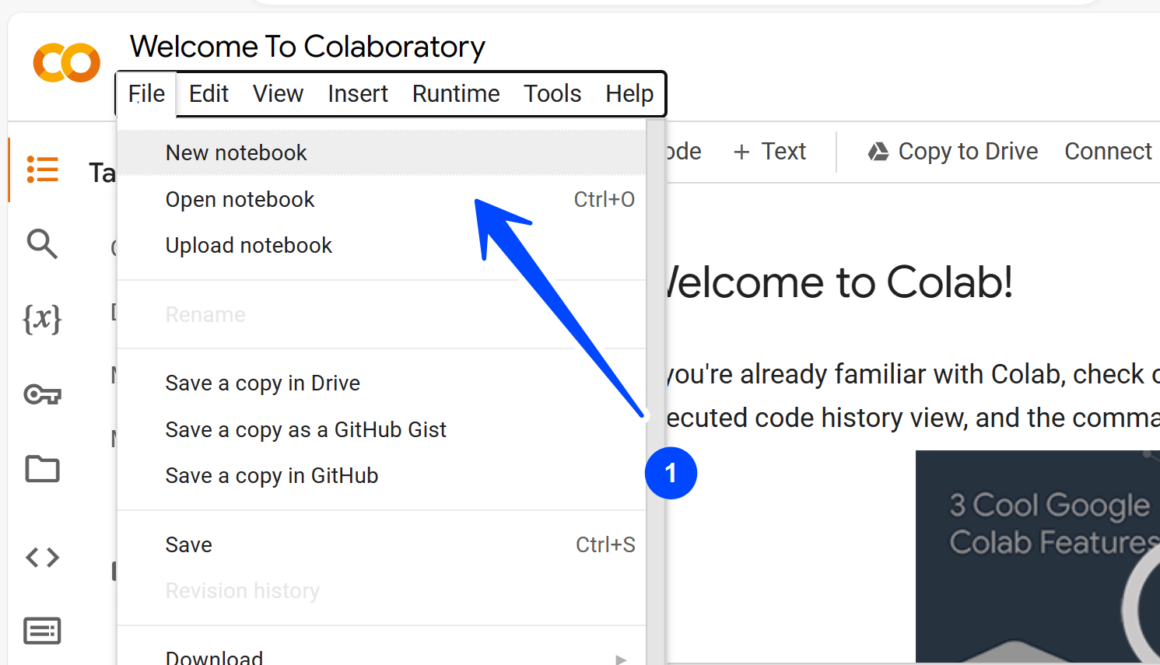Click the Drive icon beside Copy to Drive

click(878, 152)
